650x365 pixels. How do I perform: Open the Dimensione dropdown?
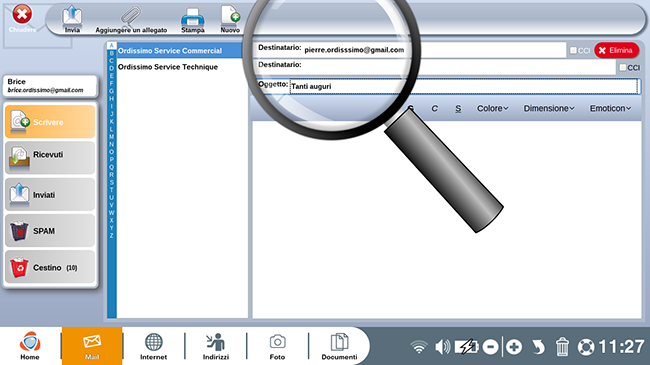pos(549,108)
